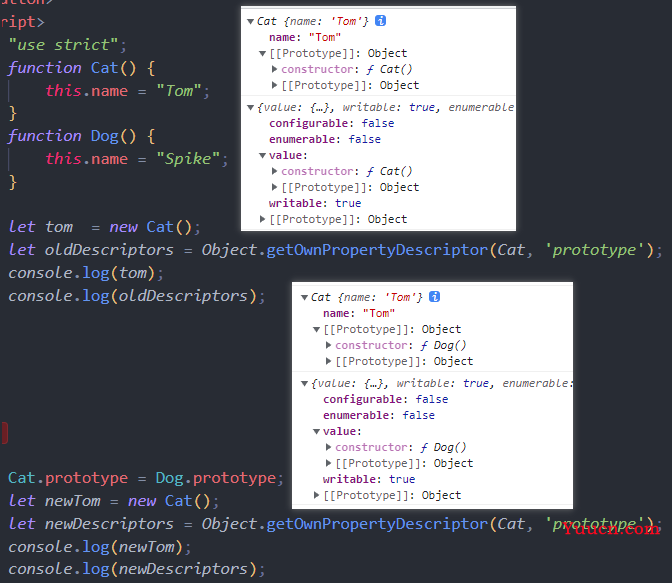Image resolution: width=672 pixels, height=583 pixels.
Task: Click name: "Tom" property in the Cat() constructor panel
Action: click(305, 38)
